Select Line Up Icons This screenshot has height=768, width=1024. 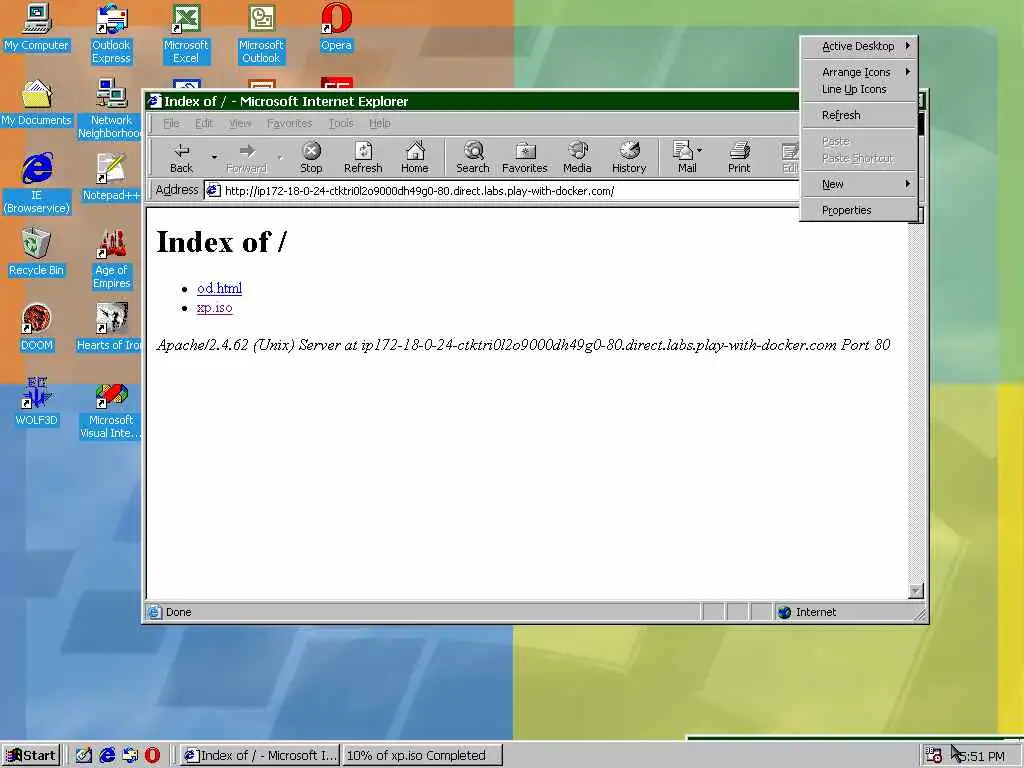pos(859,89)
